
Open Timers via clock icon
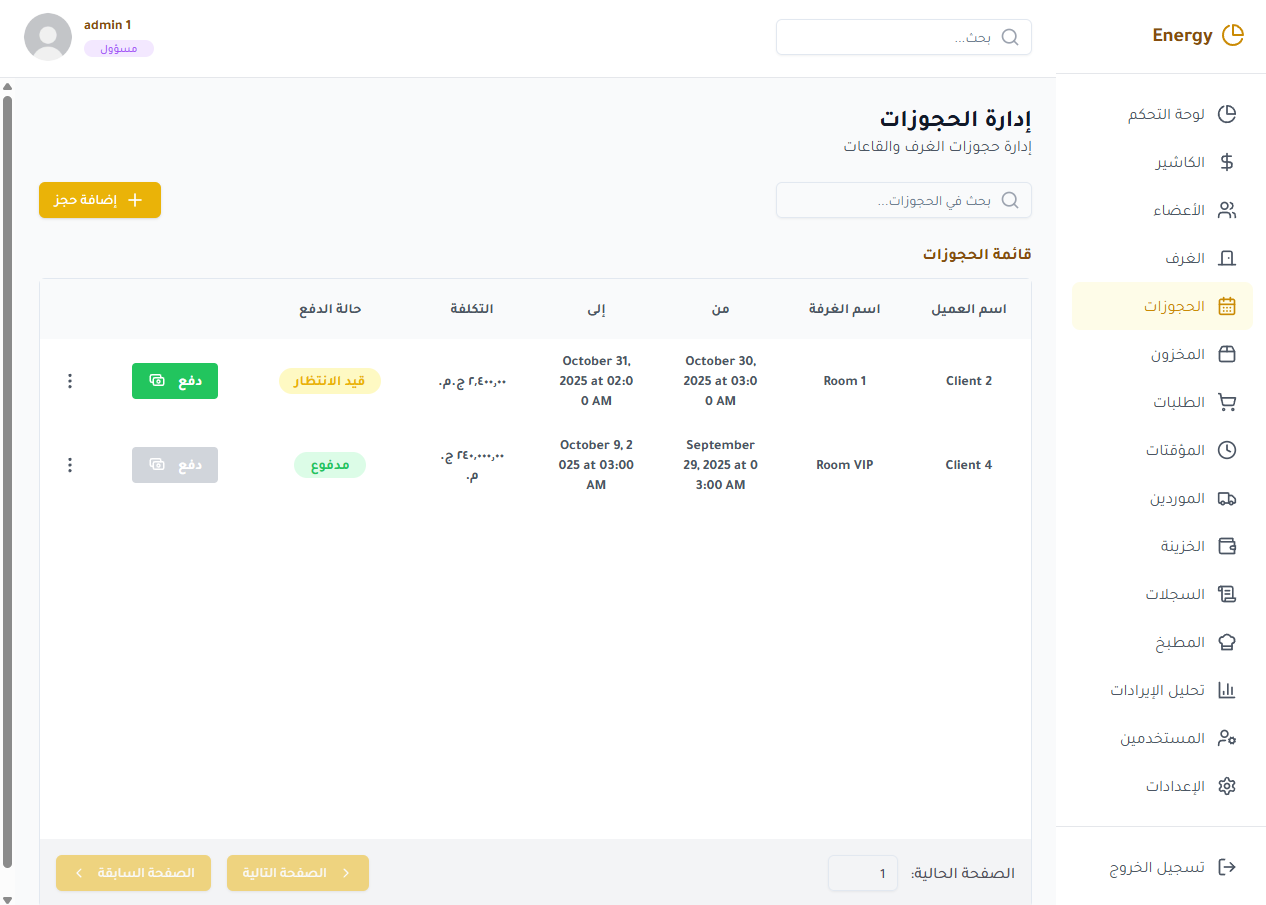pos(1227,450)
